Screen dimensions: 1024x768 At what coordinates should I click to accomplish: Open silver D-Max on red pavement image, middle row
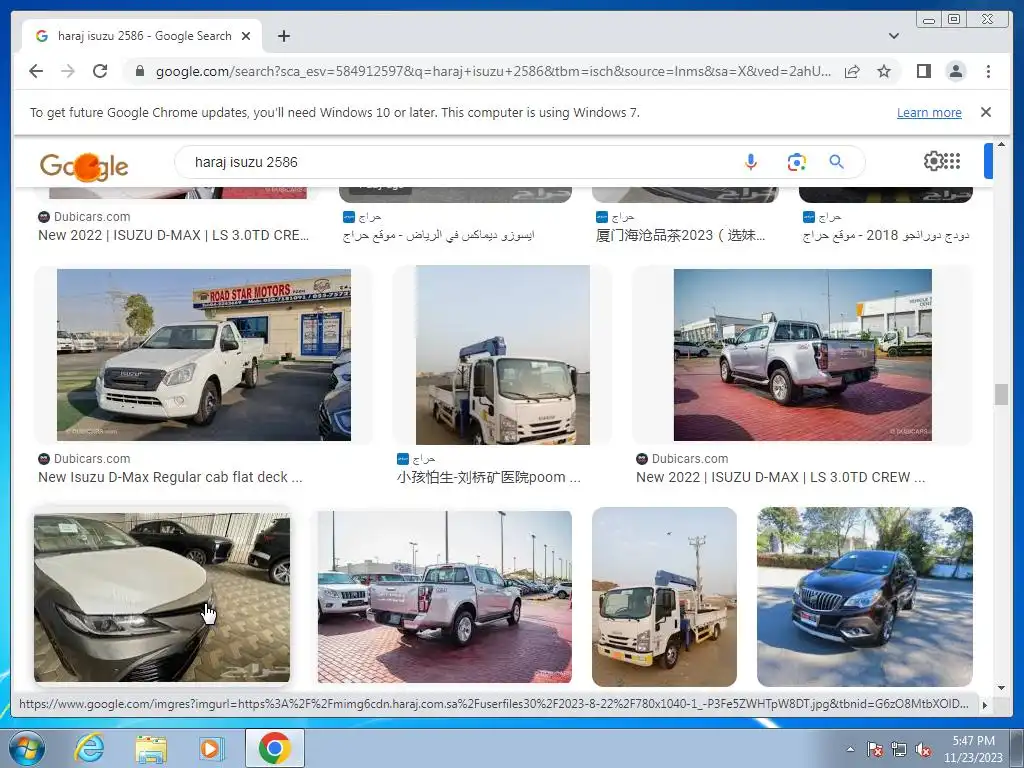[x=803, y=355]
